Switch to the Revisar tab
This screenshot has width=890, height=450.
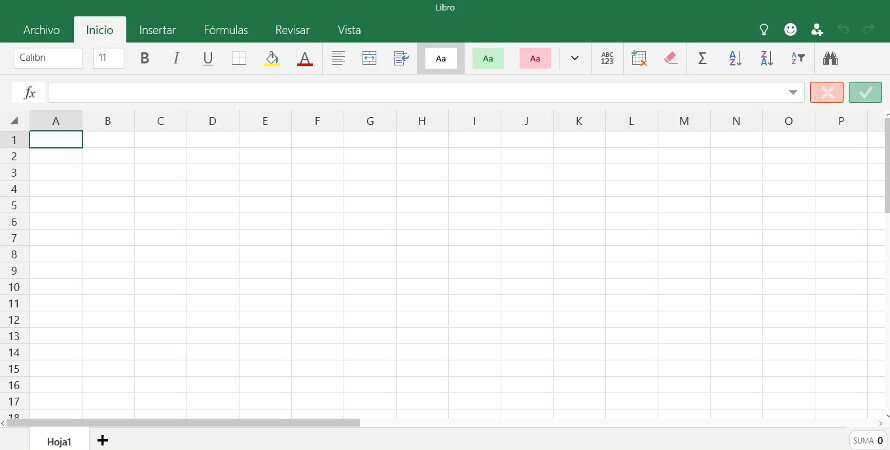292,30
